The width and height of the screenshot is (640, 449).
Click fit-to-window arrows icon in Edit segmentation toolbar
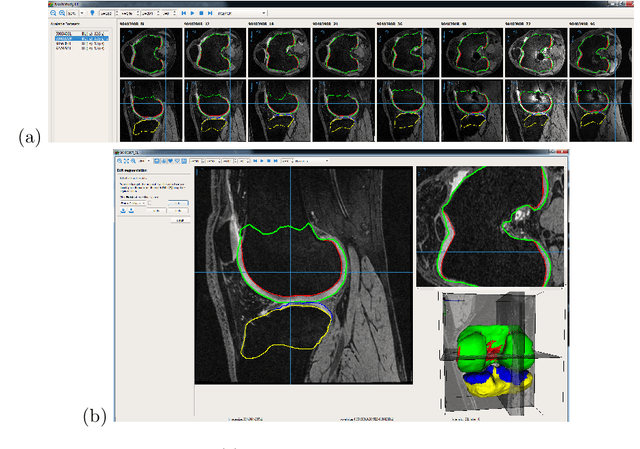(x=127, y=161)
